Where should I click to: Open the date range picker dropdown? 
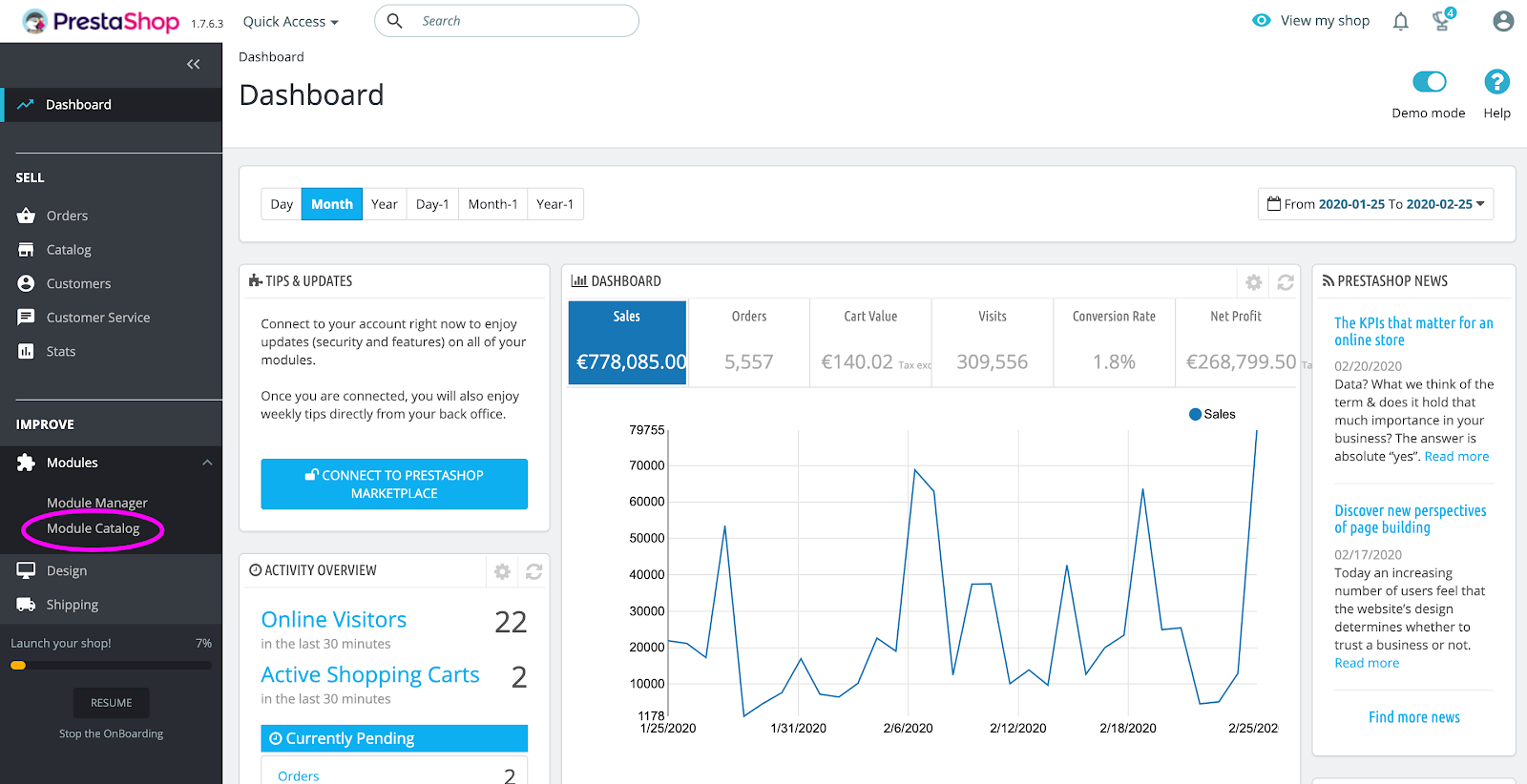pyautogui.click(x=1375, y=204)
